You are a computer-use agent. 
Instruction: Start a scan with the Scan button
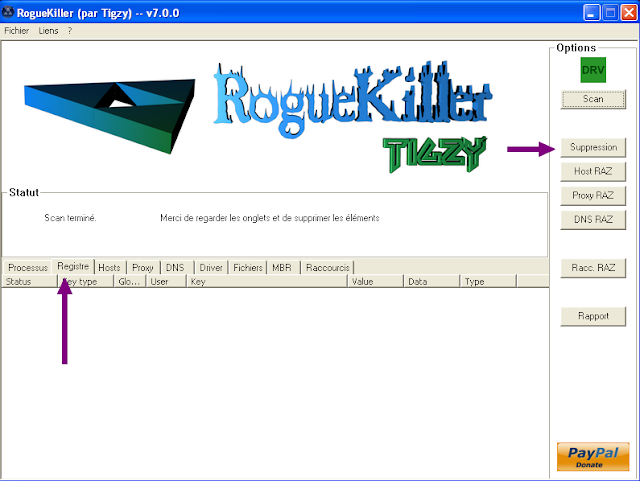pos(593,99)
